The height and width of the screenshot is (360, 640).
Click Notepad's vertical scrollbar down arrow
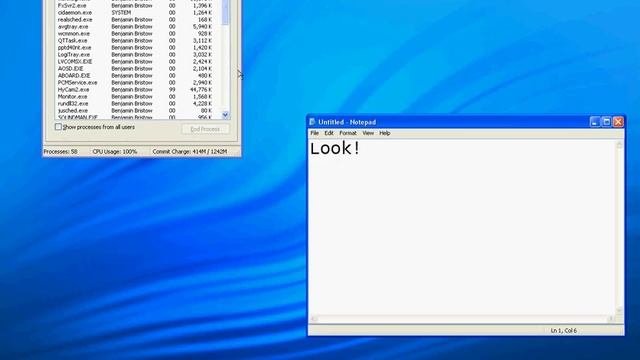pos(619,311)
